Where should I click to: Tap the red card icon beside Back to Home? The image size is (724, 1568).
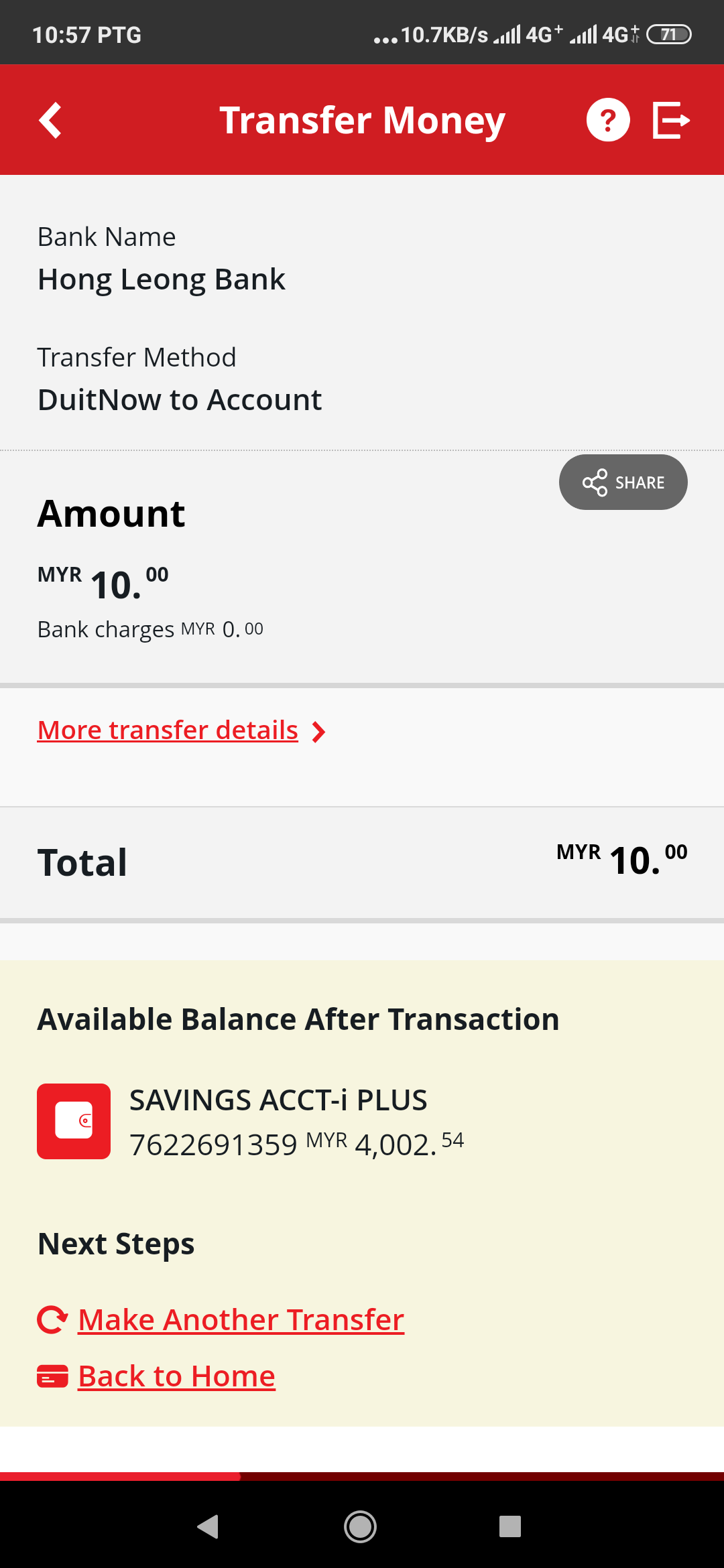click(x=52, y=1376)
